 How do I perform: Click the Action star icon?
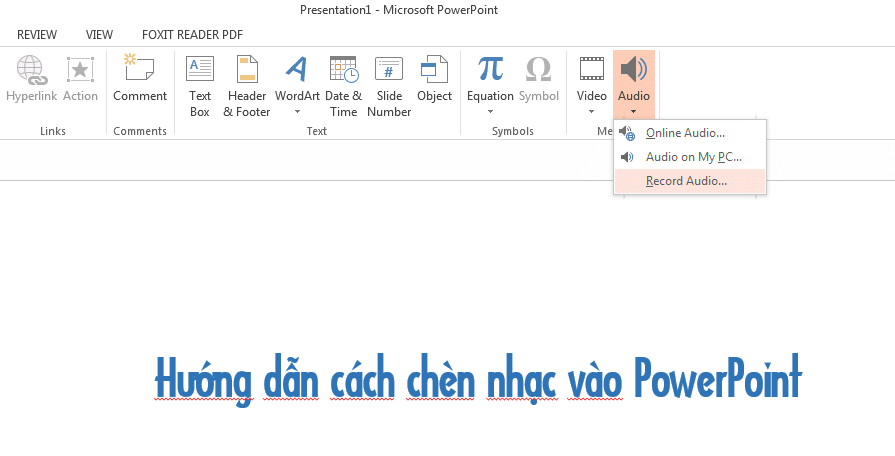click(80, 70)
